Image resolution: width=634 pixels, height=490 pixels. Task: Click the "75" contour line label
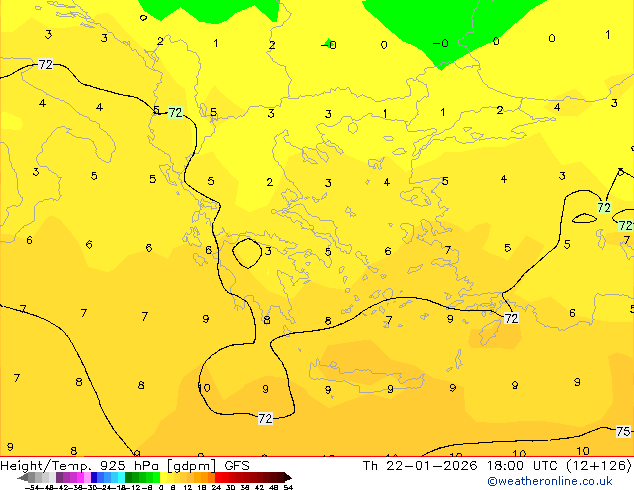tap(623, 431)
